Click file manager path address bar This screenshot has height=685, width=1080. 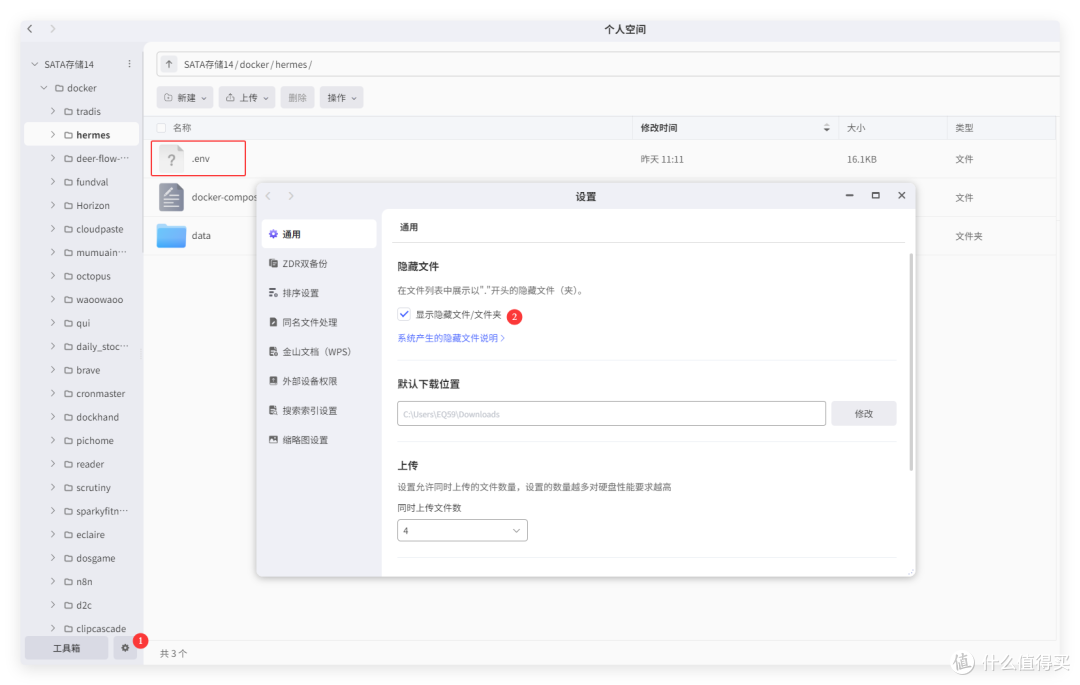click(608, 64)
